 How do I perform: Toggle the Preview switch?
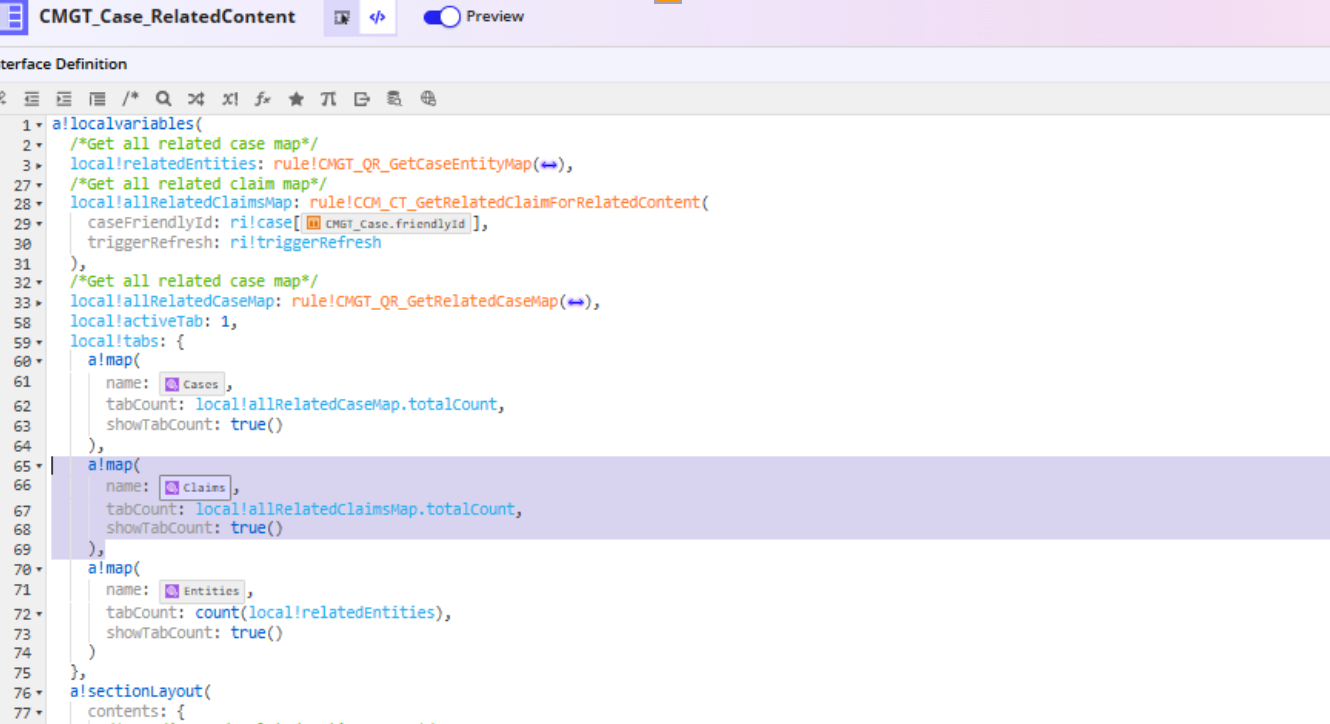tap(441, 17)
